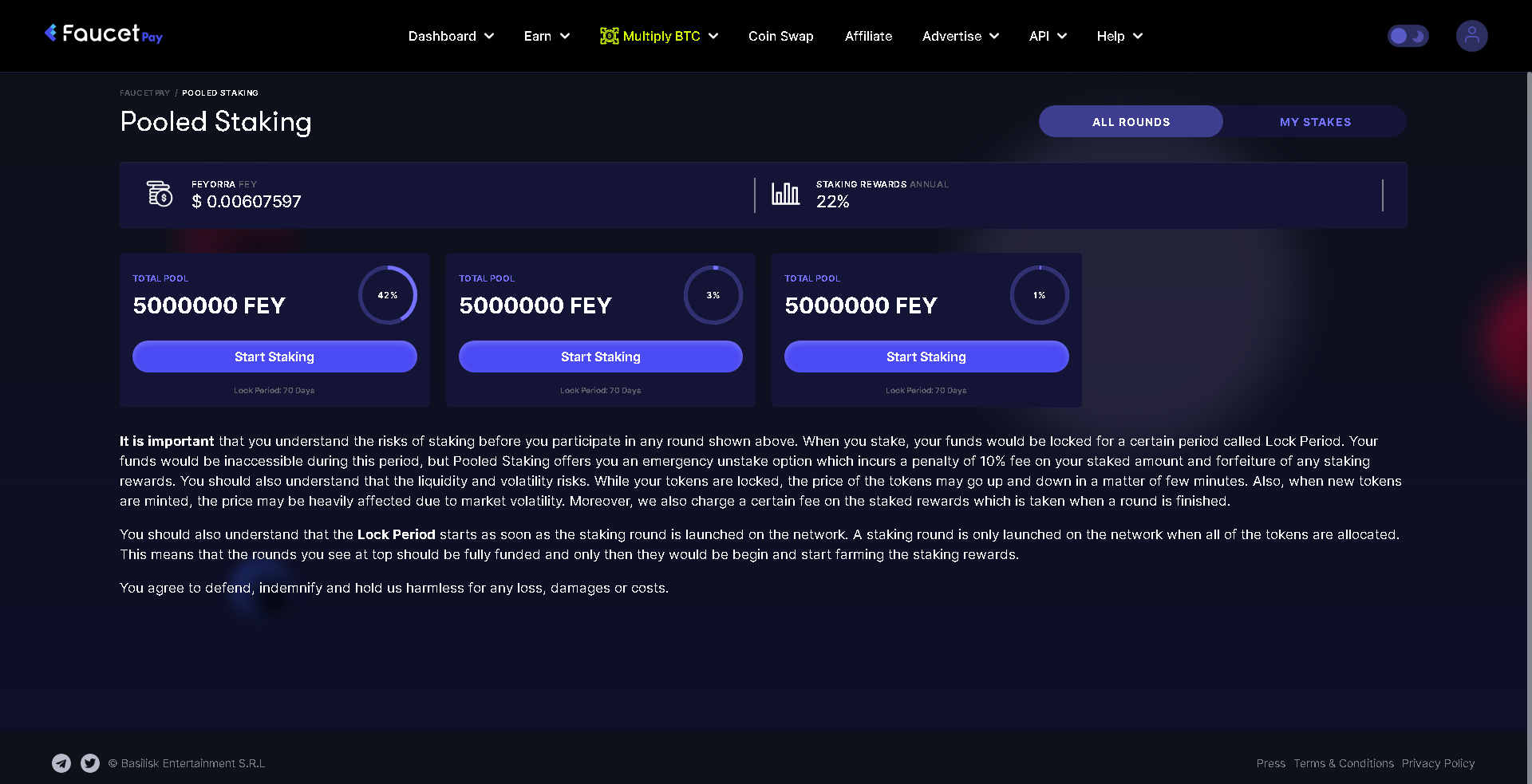Expand the Help dropdown menu
Screen dimensions: 1532x784
pyautogui.click(x=1119, y=36)
